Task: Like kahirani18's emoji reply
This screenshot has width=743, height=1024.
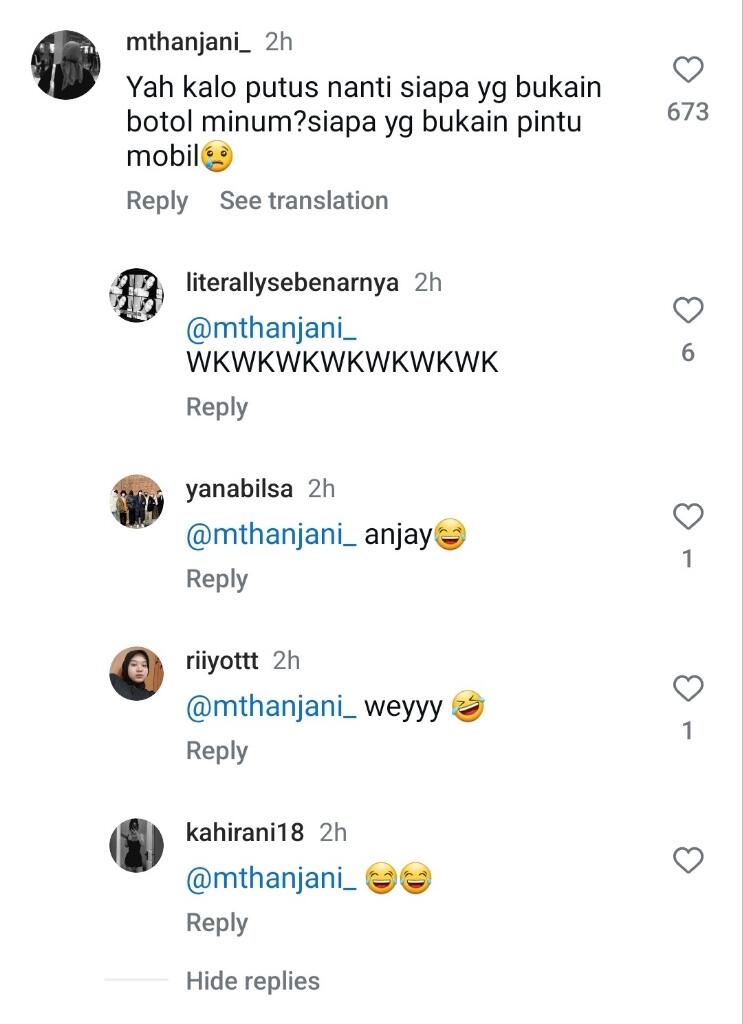Action: coord(688,860)
